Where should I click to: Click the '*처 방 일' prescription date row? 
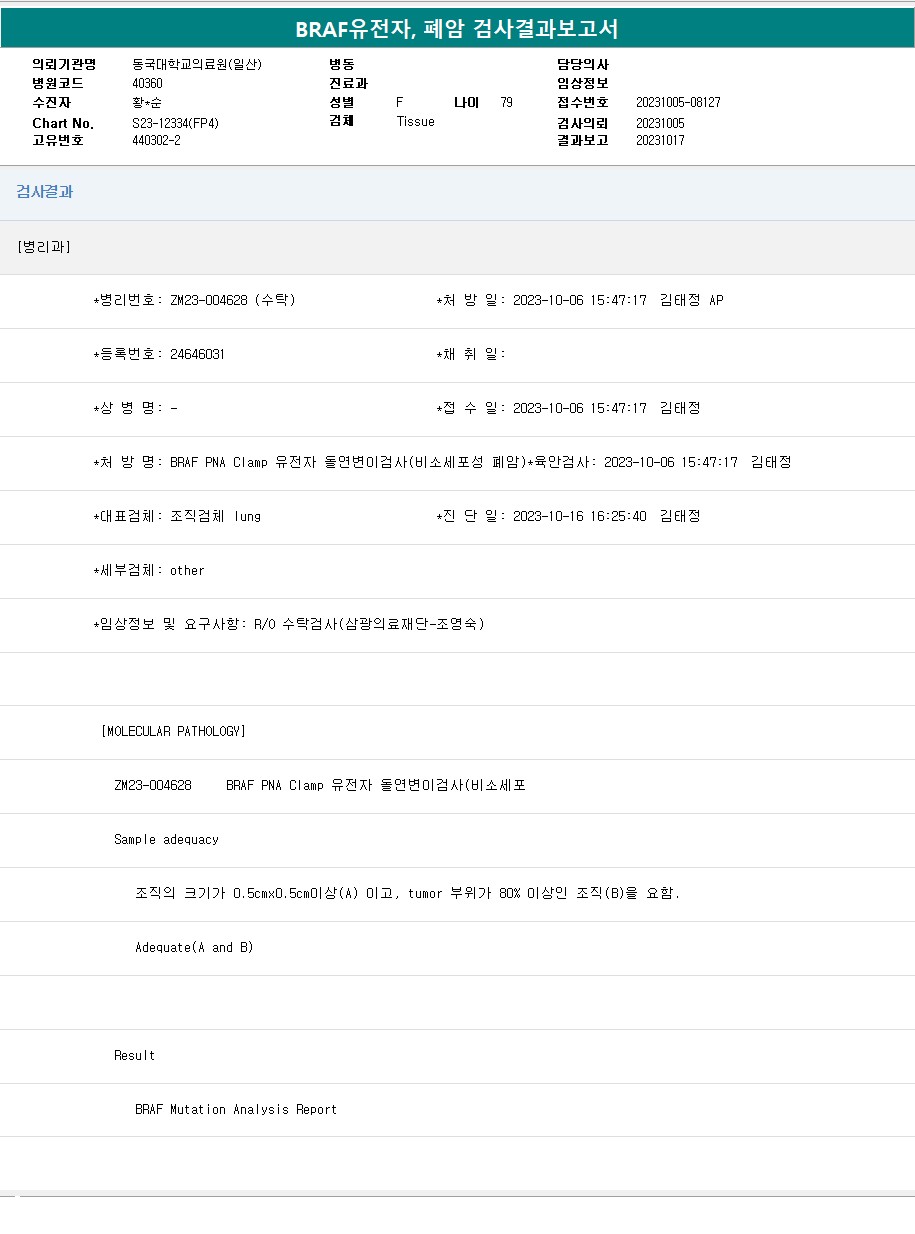pyautogui.click(x=580, y=300)
